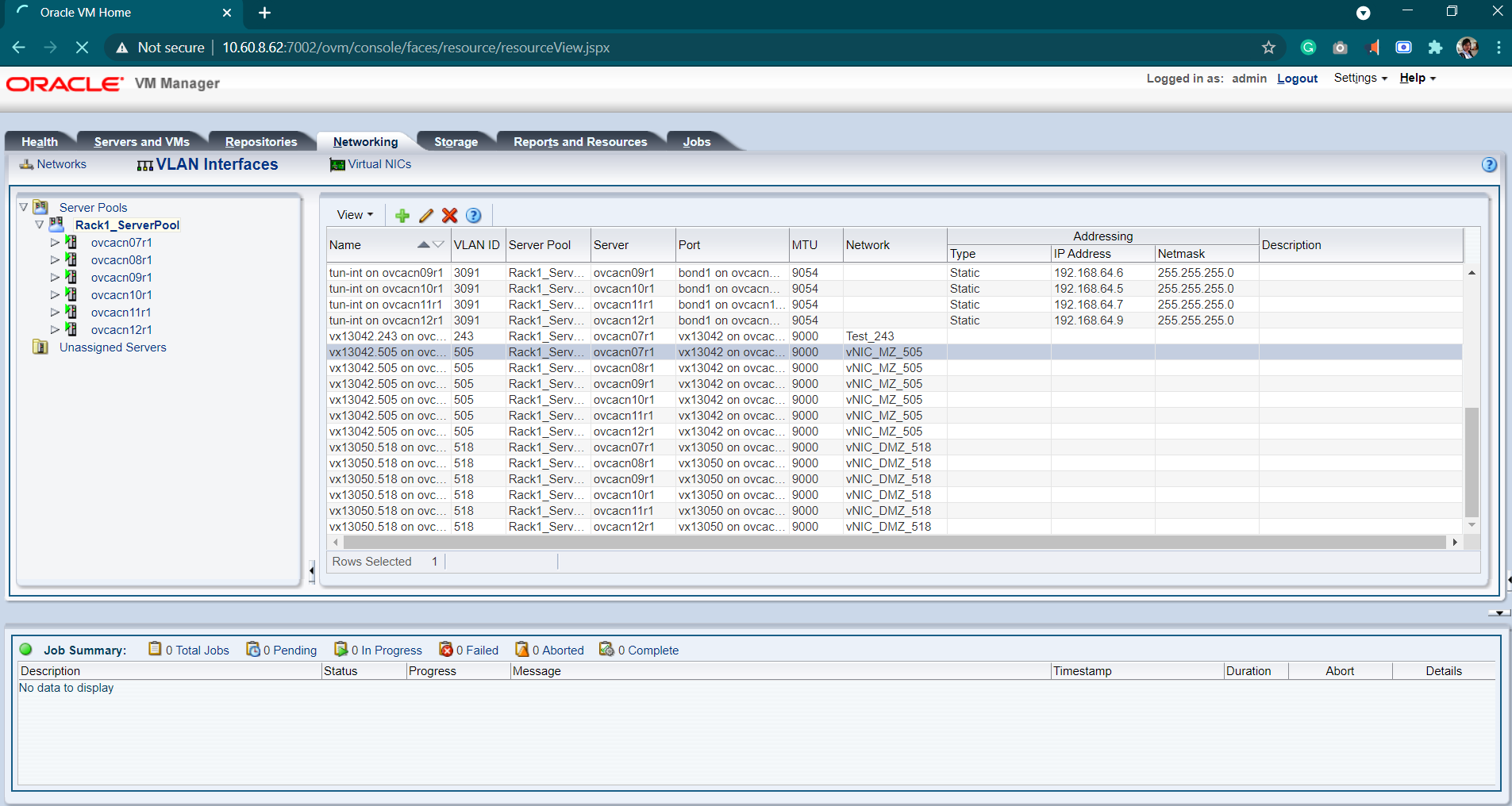1512x806 pixels.
Task: Click server icon beside ovcacn12r1
Action: pos(71,329)
